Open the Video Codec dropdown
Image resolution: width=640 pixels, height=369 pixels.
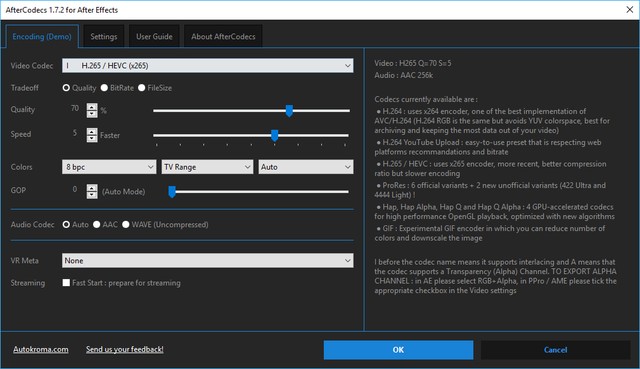(207, 65)
